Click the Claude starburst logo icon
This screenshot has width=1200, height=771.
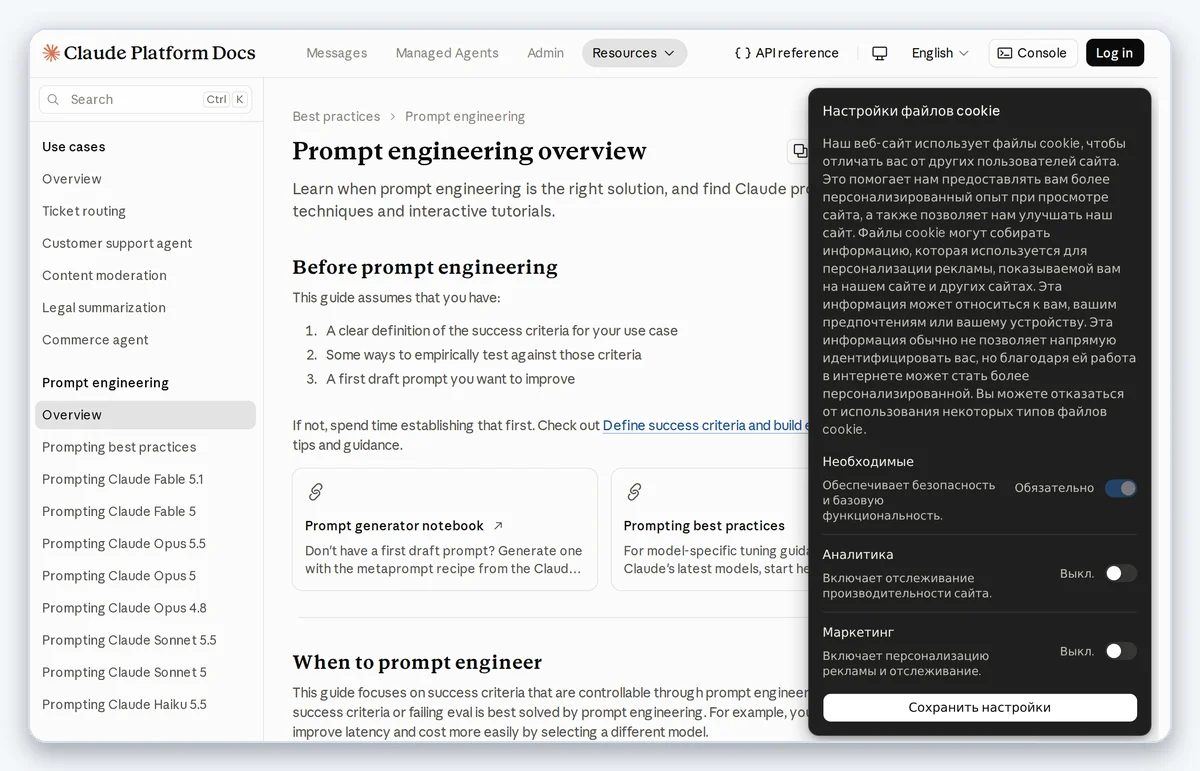[x=51, y=53]
